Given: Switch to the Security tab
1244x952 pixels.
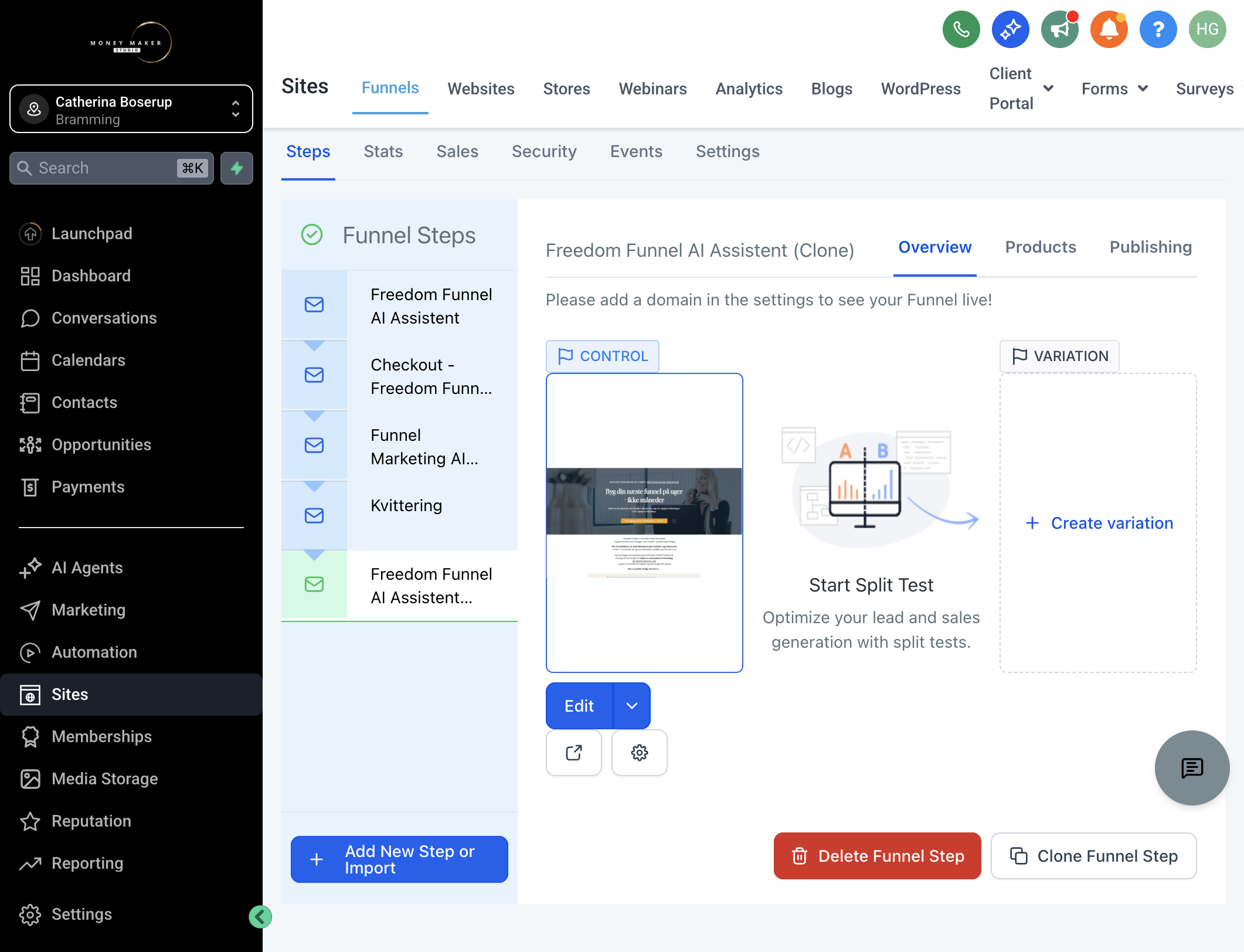Looking at the screenshot, I should (x=544, y=151).
